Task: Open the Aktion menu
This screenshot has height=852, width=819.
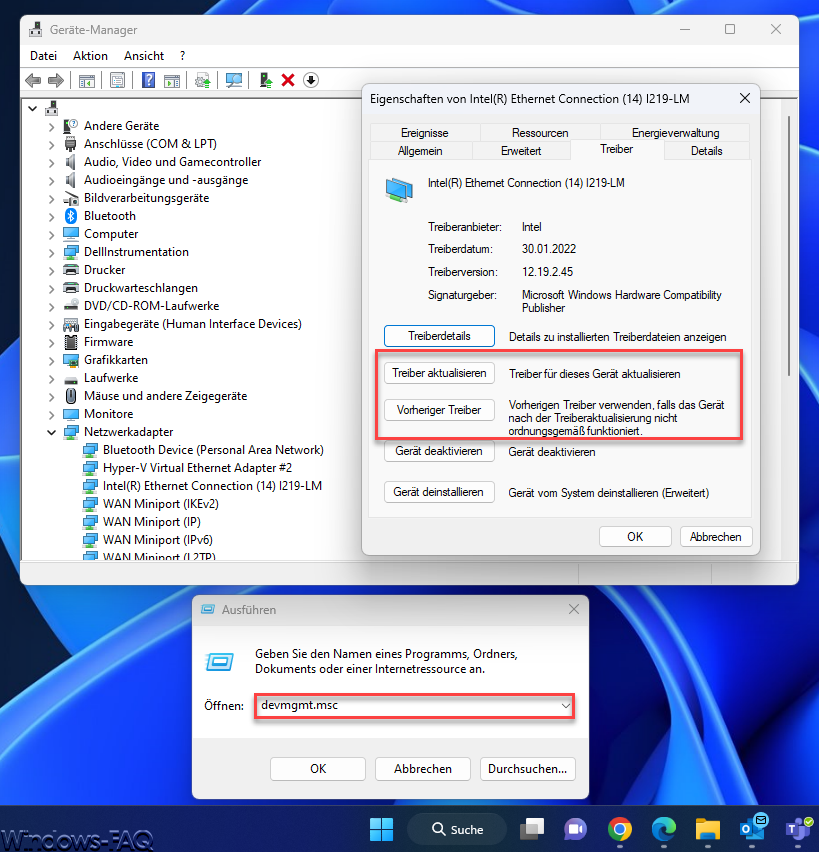Action: click(90, 56)
